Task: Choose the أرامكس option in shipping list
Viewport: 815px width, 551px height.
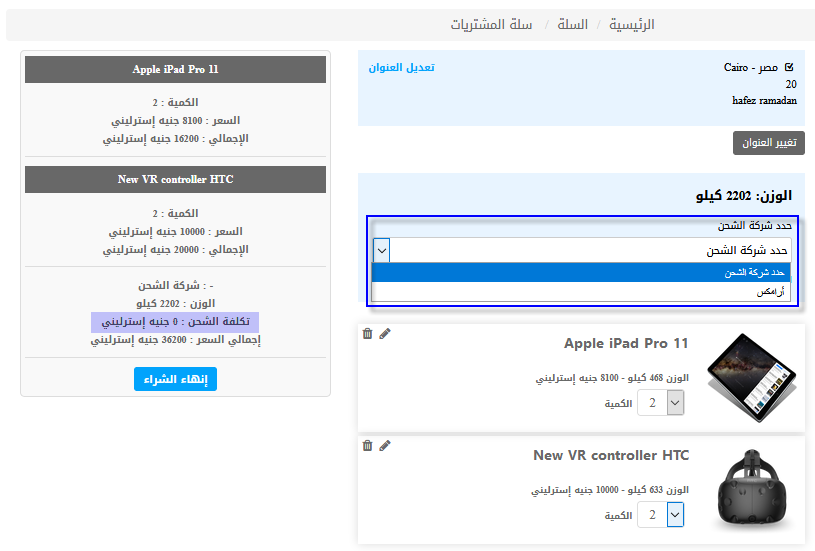Action: pos(581,292)
